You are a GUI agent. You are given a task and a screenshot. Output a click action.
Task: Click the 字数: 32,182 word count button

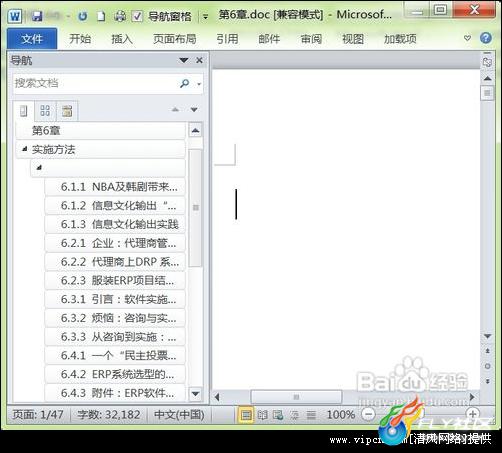(109, 415)
